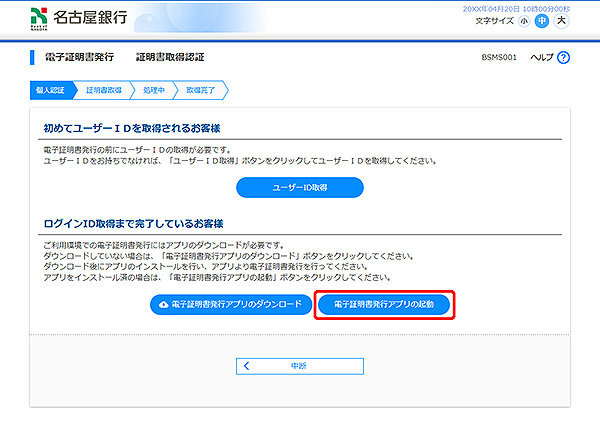This screenshot has height=429, width=600.
Task: Select the 処理中 step tab
Action: (153, 90)
